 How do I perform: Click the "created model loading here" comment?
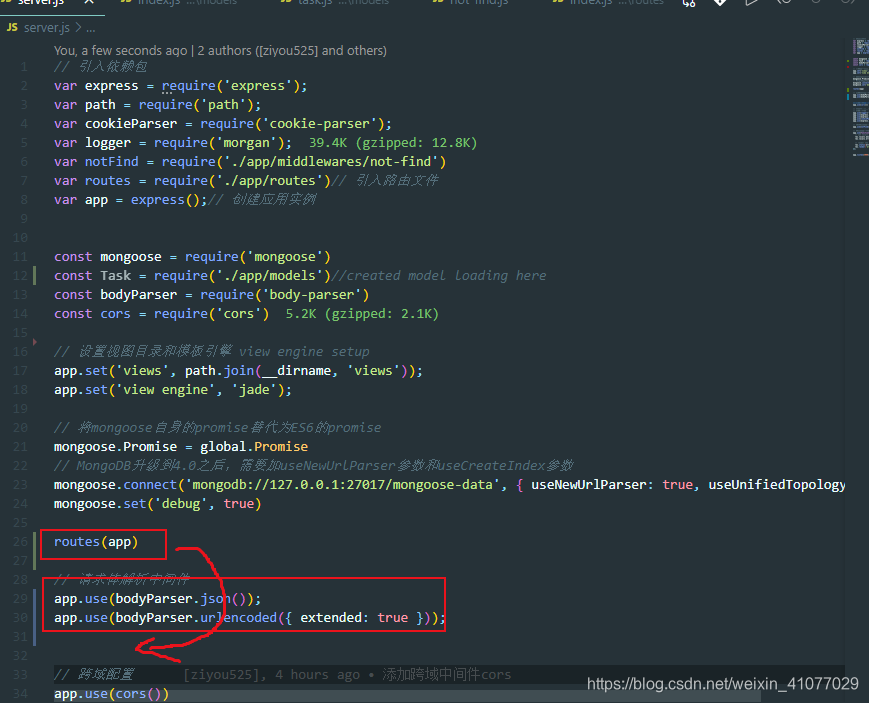[446, 276]
